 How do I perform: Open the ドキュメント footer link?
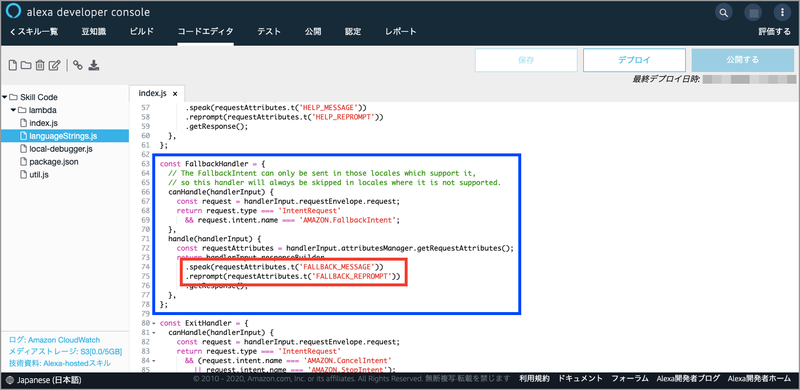[581, 379]
